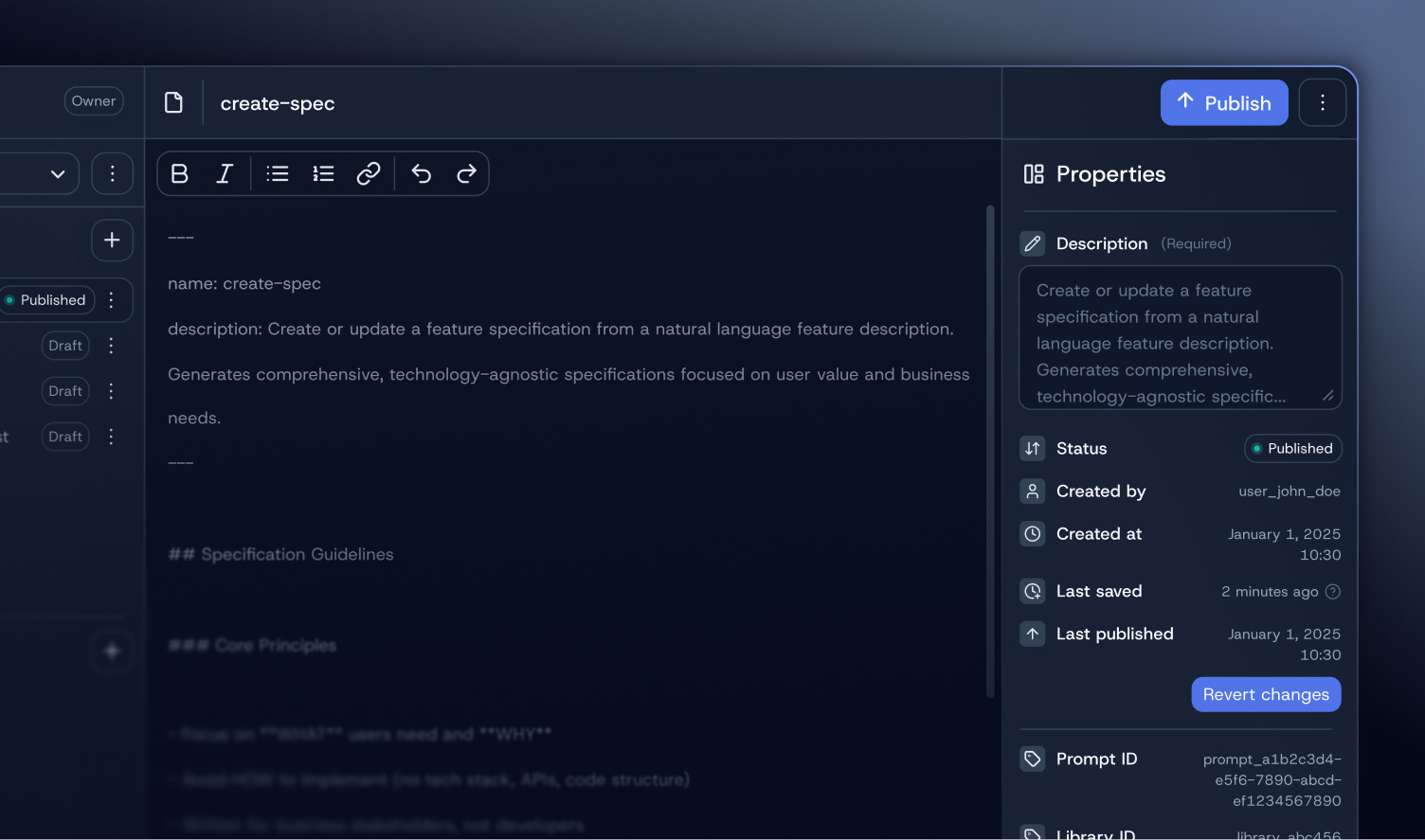Click the Published status badge in Properties

pos(1292,449)
